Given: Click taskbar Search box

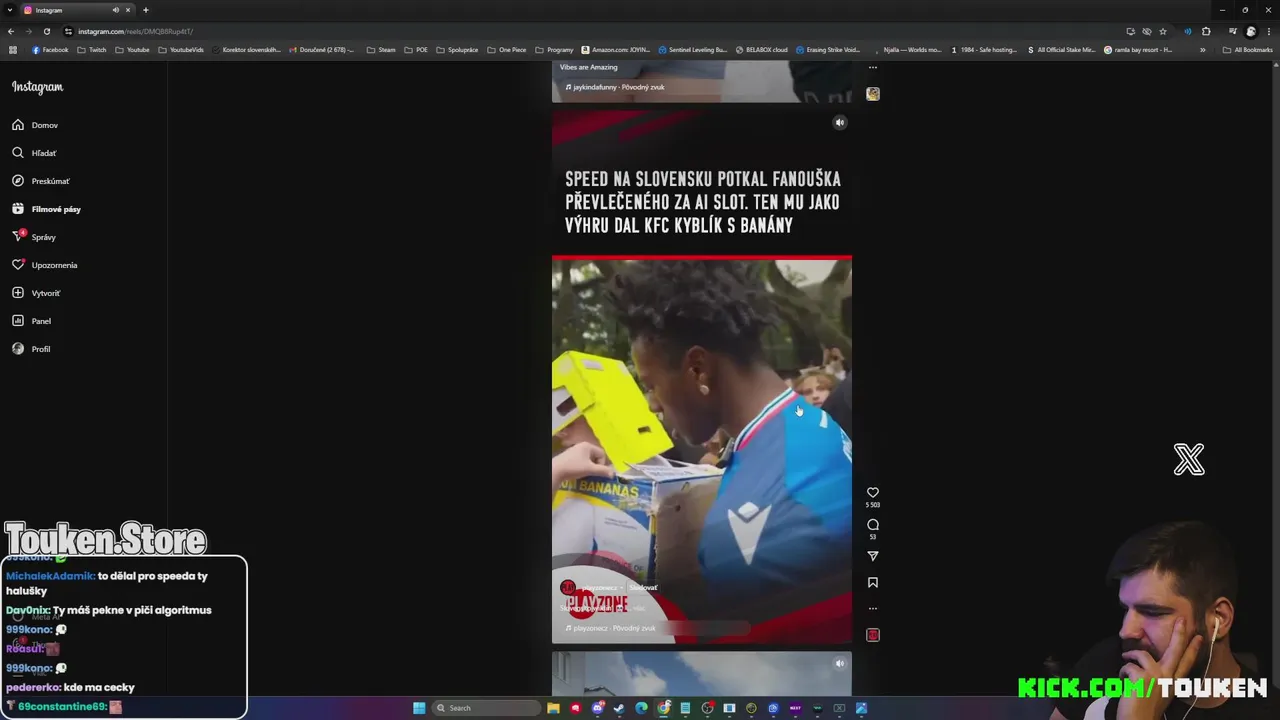Looking at the screenshot, I should click(x=486, y=708).
